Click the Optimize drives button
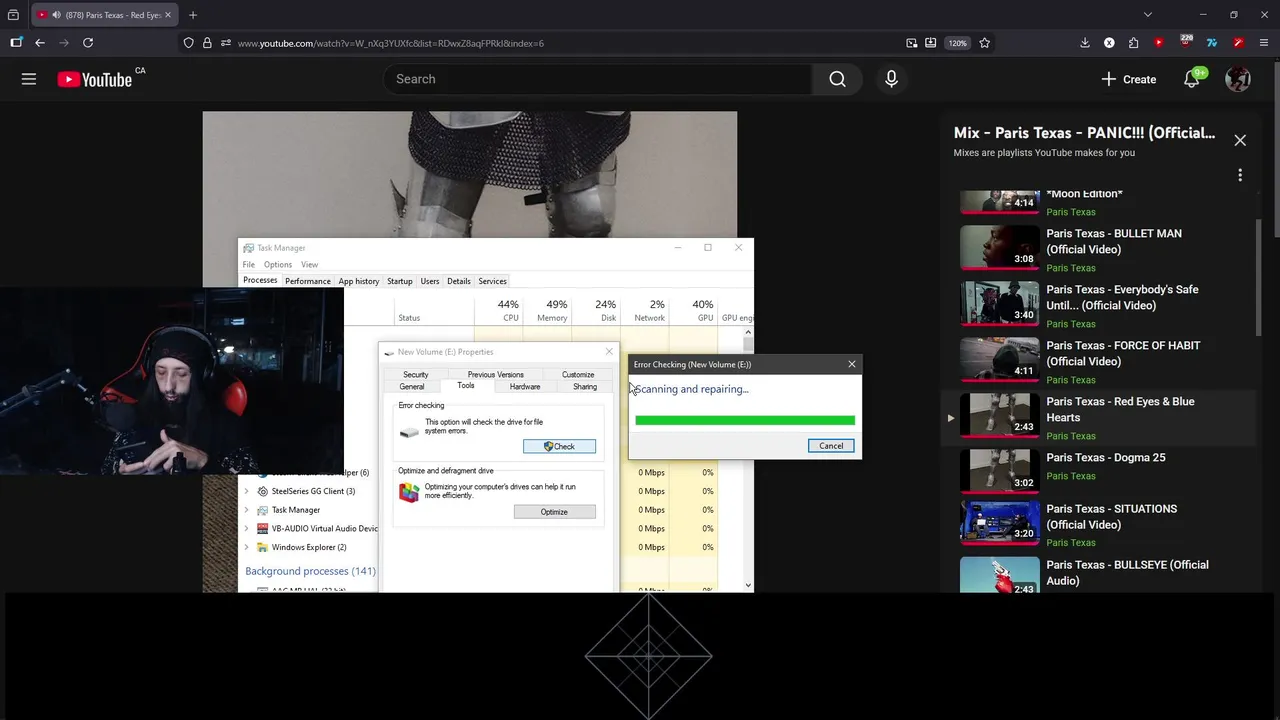This screenshot has width=1280, height=720. pos(554,512)
